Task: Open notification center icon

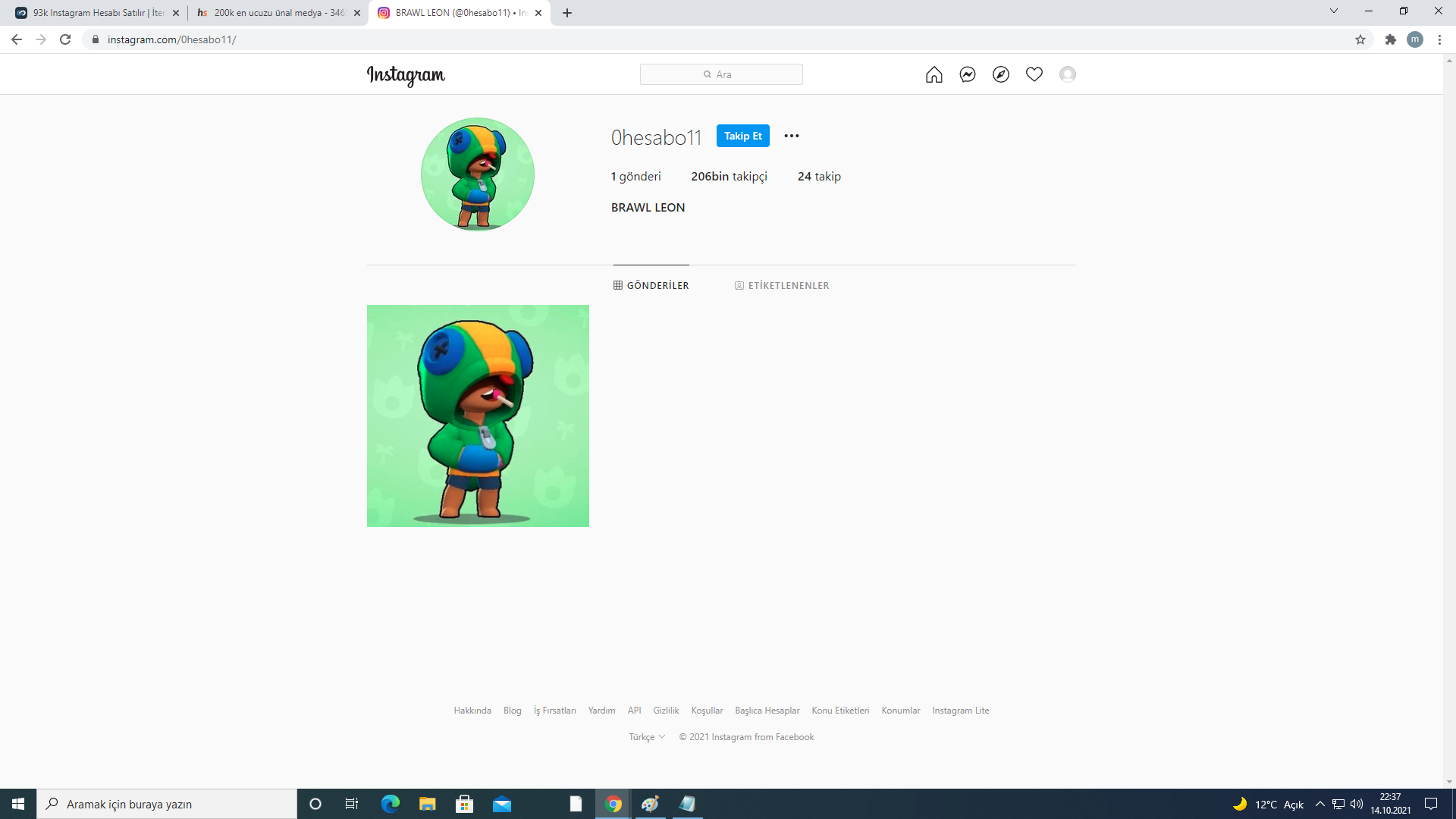Action: click(1431, 804)
